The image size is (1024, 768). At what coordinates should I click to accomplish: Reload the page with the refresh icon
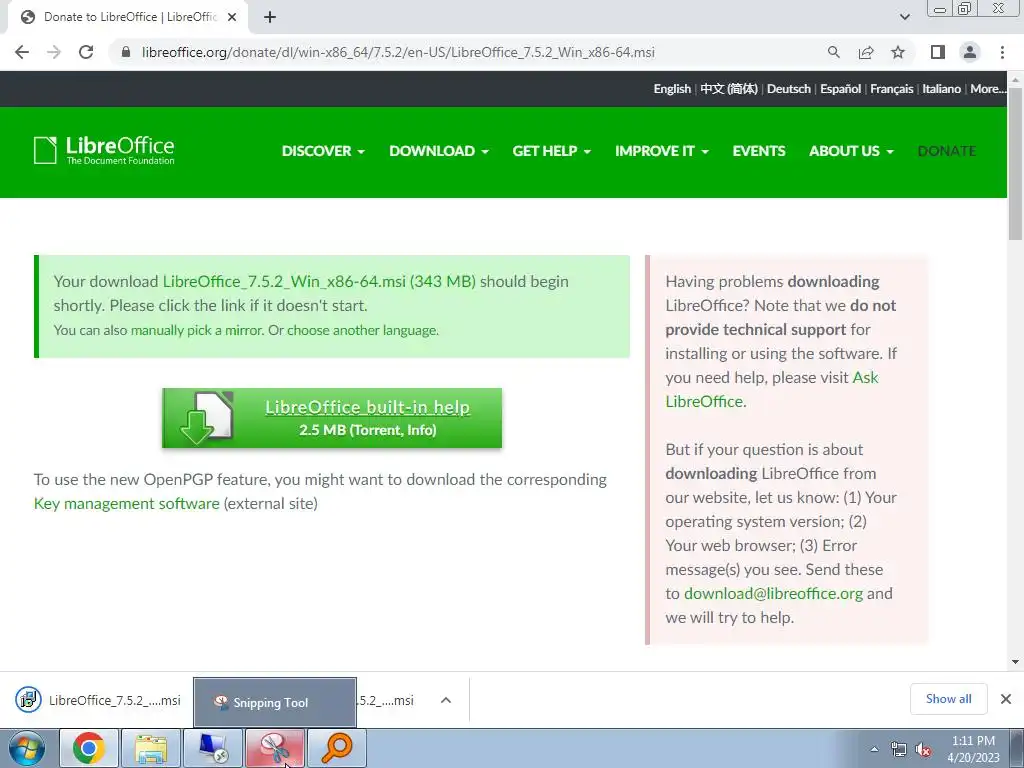pyautogui.click(x=86, y=52)
